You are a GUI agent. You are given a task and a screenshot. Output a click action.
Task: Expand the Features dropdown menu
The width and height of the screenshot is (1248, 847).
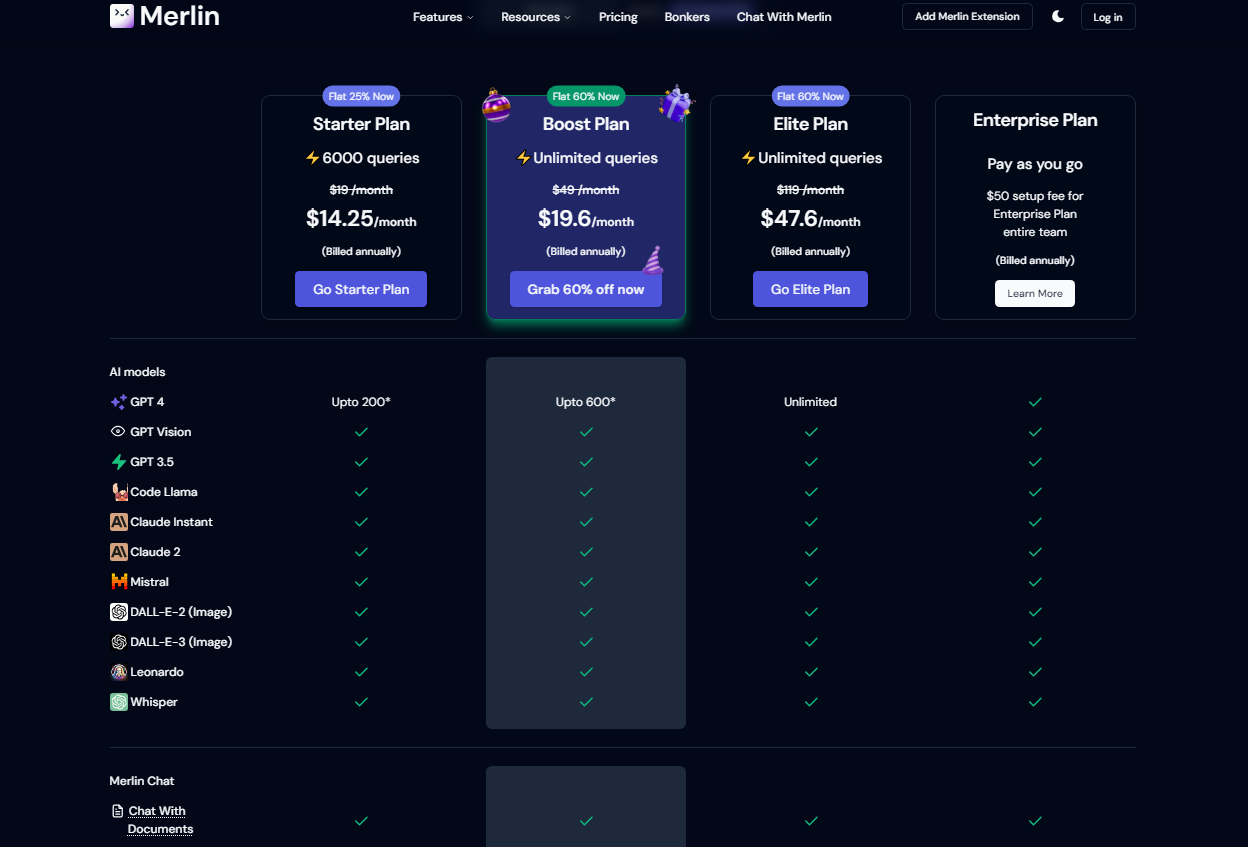[443, 17]
